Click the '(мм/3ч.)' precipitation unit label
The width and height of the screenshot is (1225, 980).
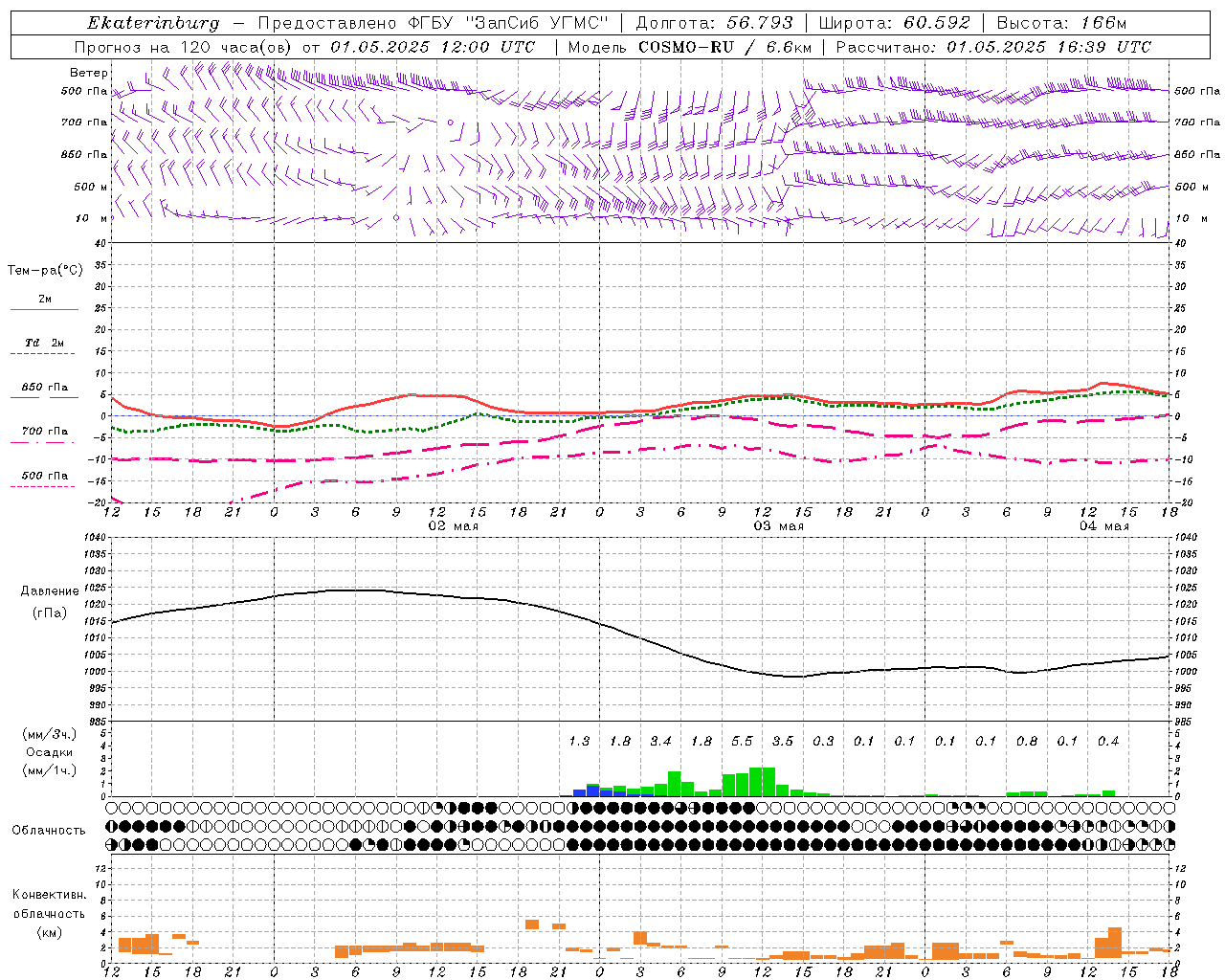49,734
